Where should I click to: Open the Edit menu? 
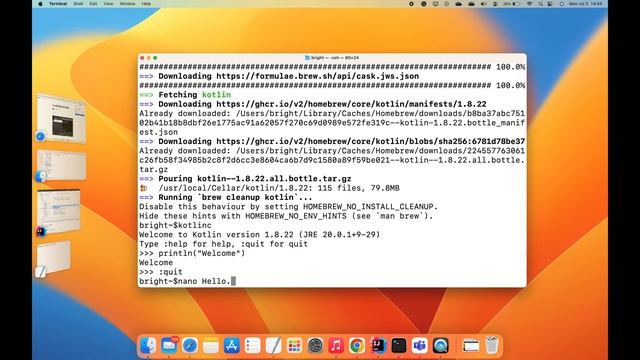click(93, 4)
